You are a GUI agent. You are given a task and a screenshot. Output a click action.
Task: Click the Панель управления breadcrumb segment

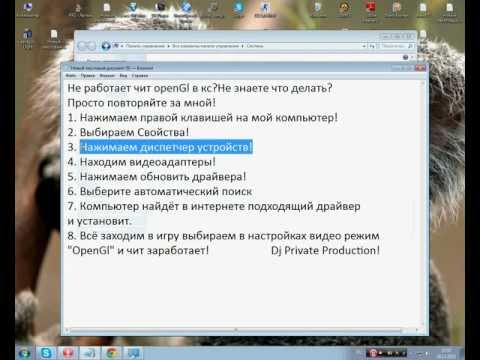145,46
